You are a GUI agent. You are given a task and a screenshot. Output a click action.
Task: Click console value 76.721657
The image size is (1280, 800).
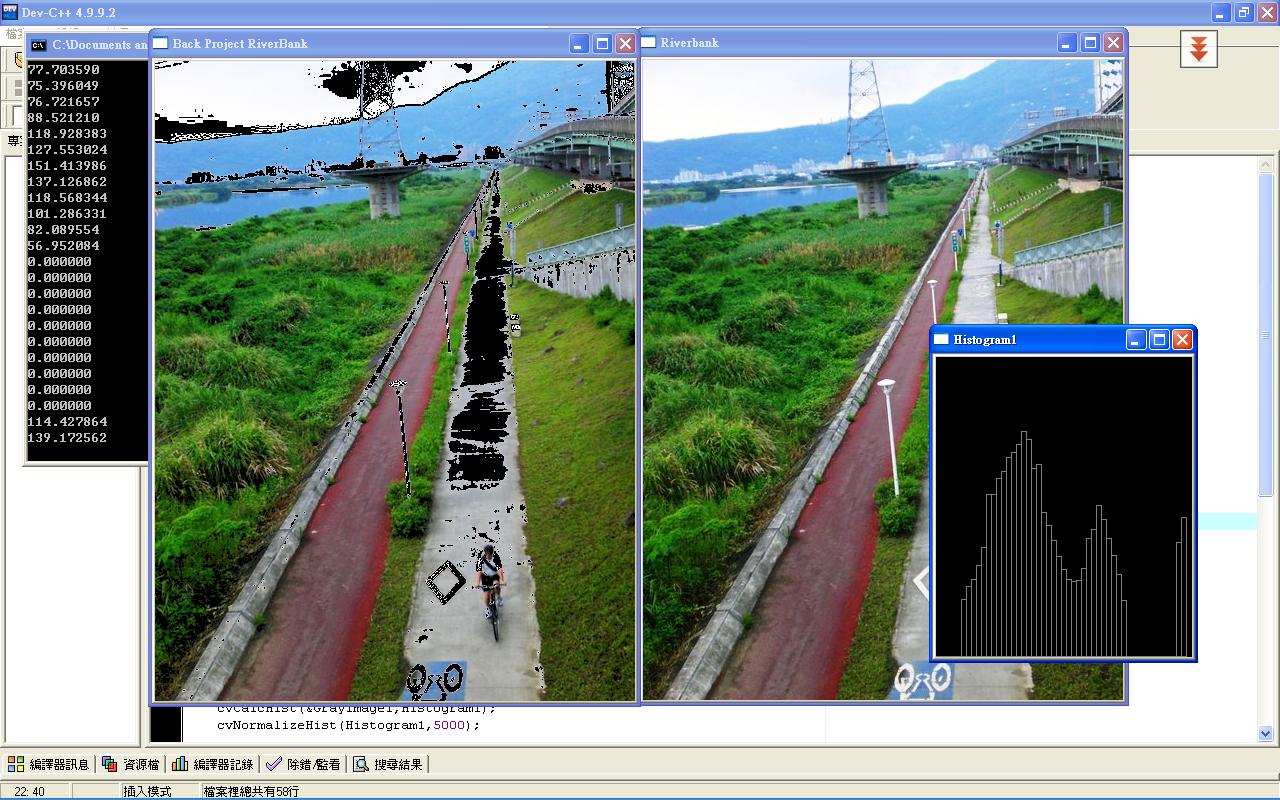64,102
